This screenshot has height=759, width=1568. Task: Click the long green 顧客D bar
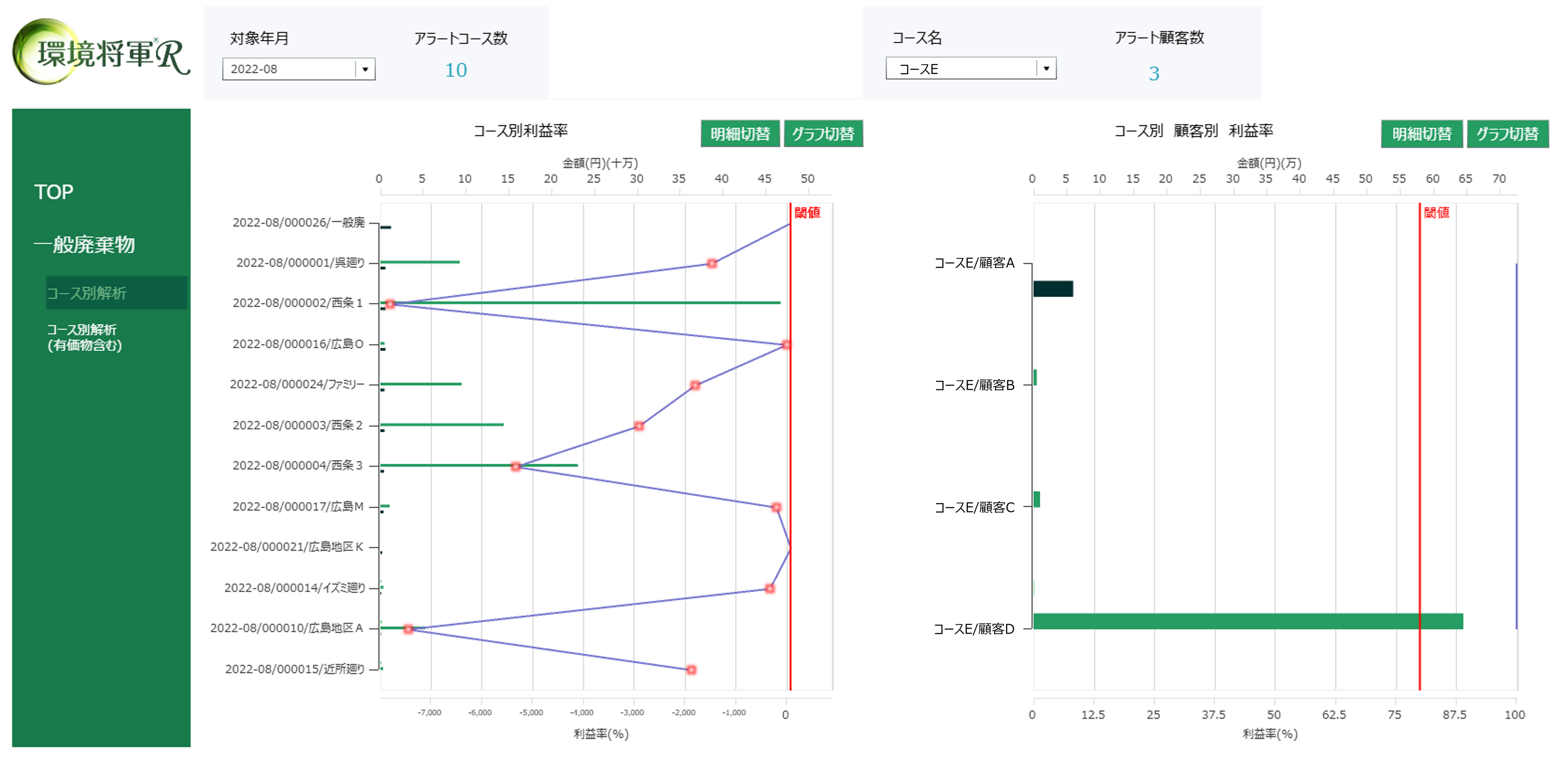(1248, 621)
